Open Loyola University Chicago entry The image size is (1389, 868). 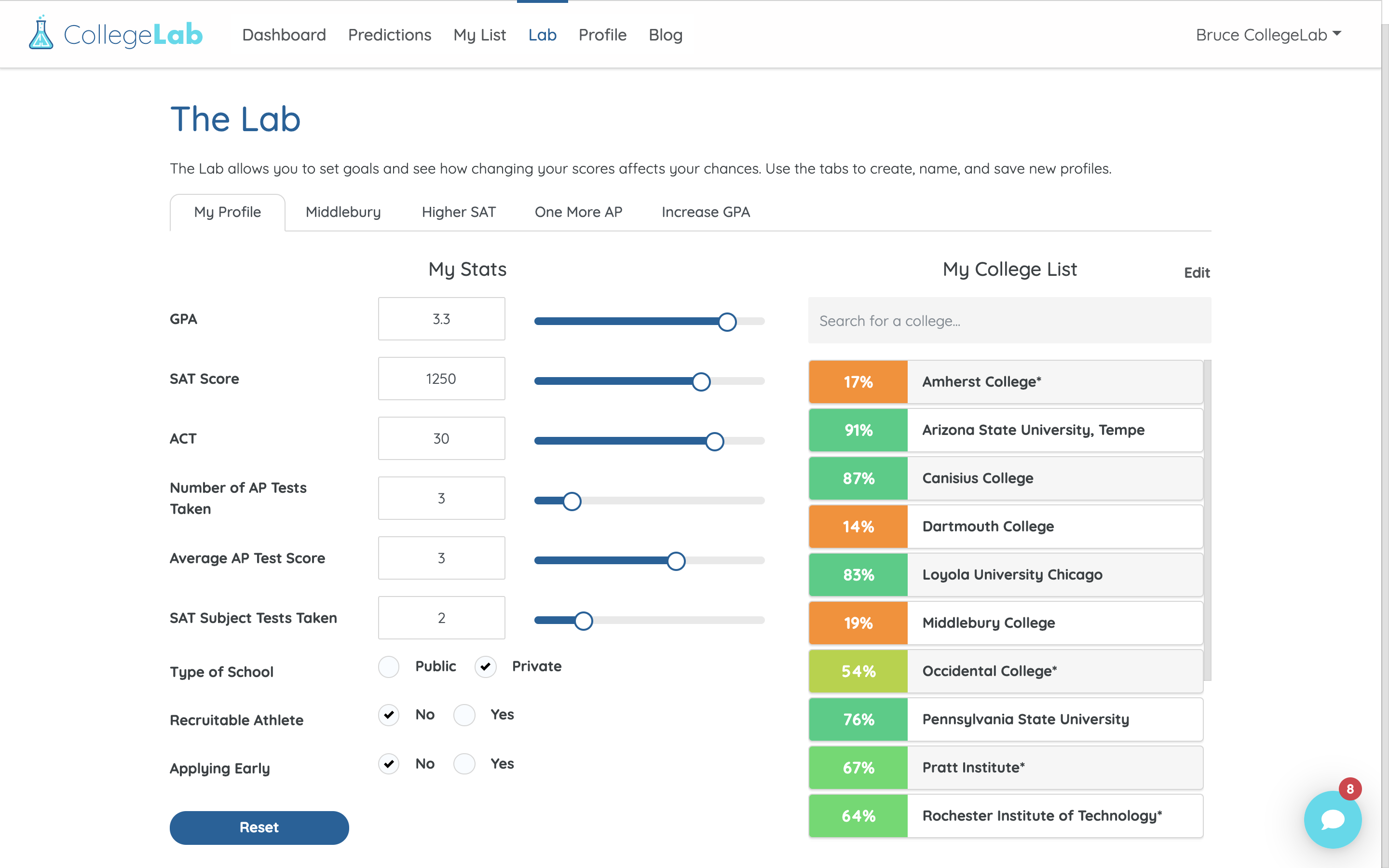pos(1006,575)
